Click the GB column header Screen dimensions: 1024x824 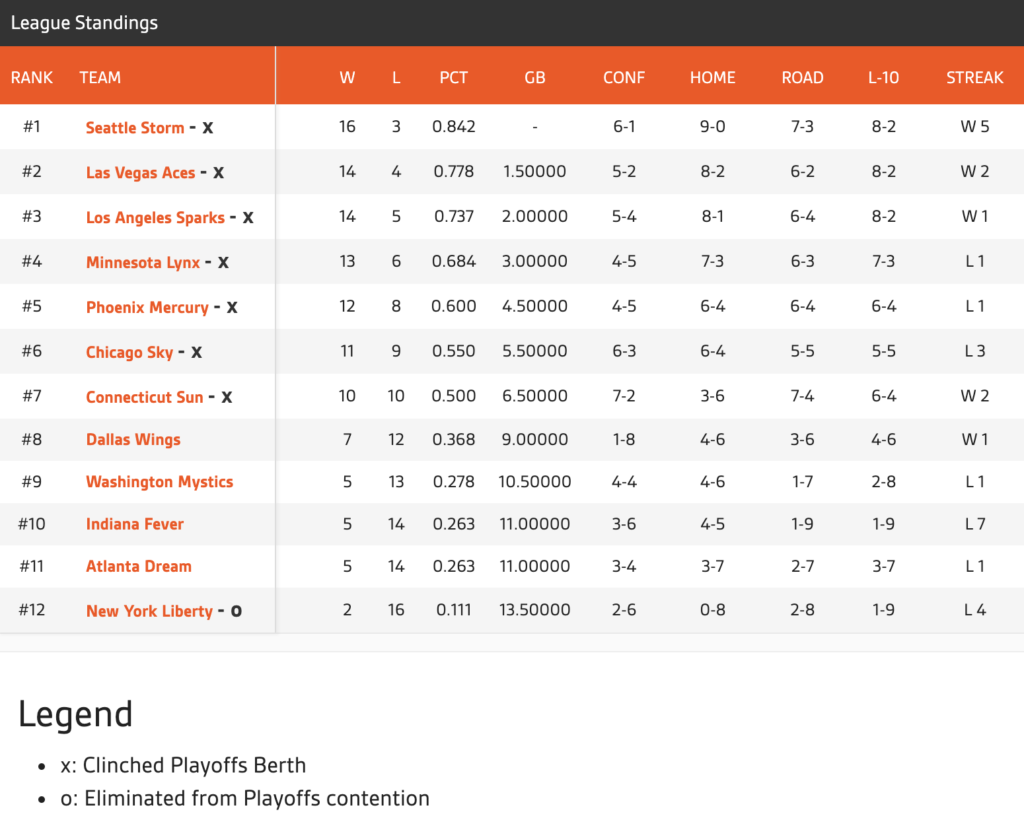tap(534, 78)
